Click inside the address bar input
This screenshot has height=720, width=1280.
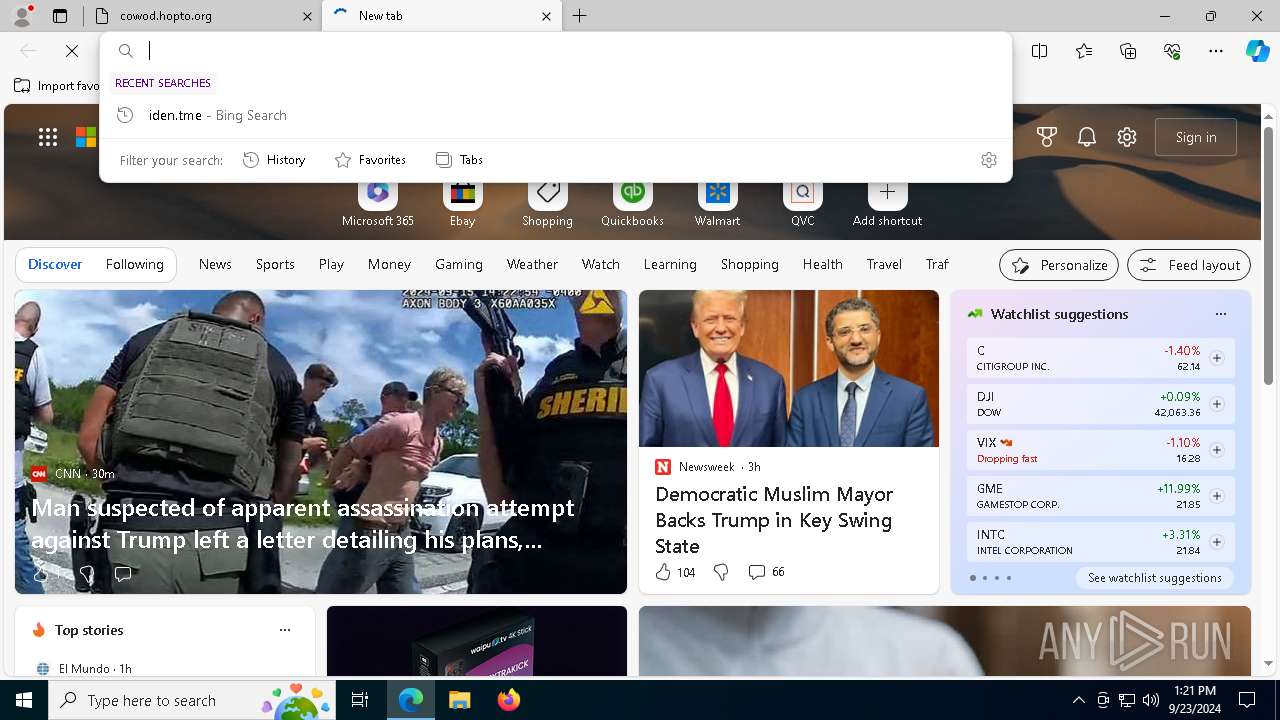pos(570,51)
